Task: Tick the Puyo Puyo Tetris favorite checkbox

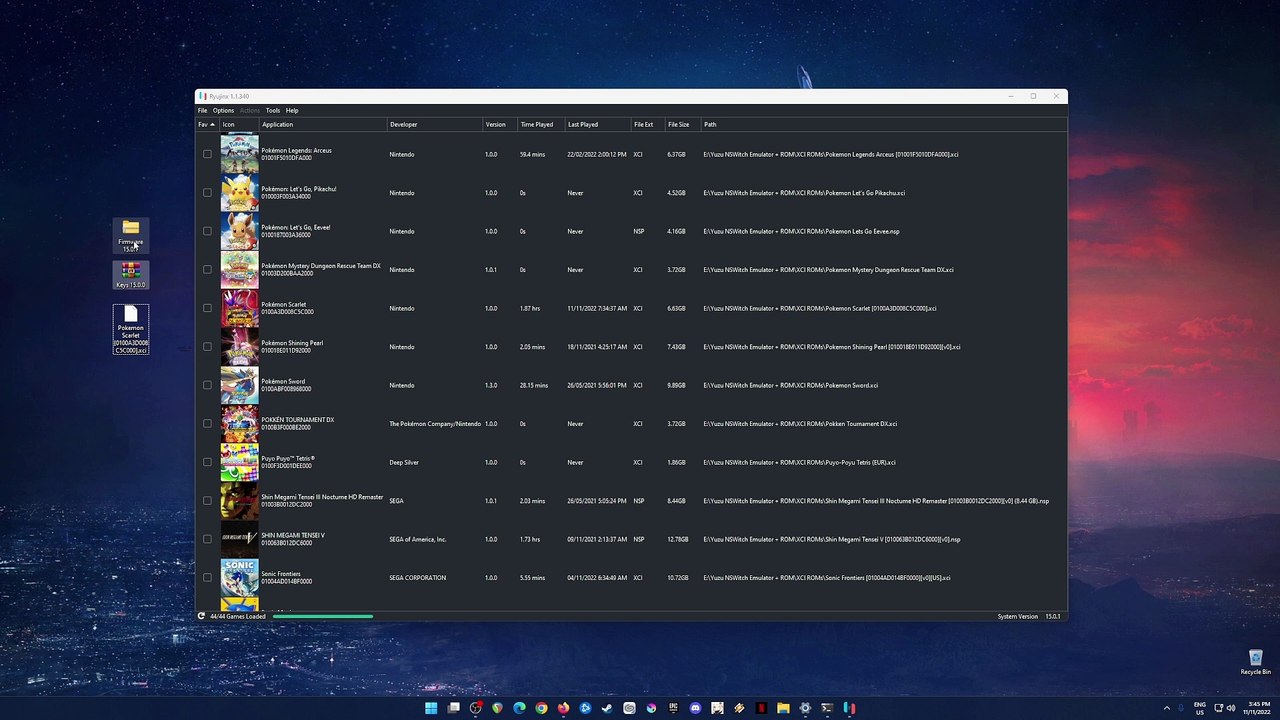Action: (207, 462)
